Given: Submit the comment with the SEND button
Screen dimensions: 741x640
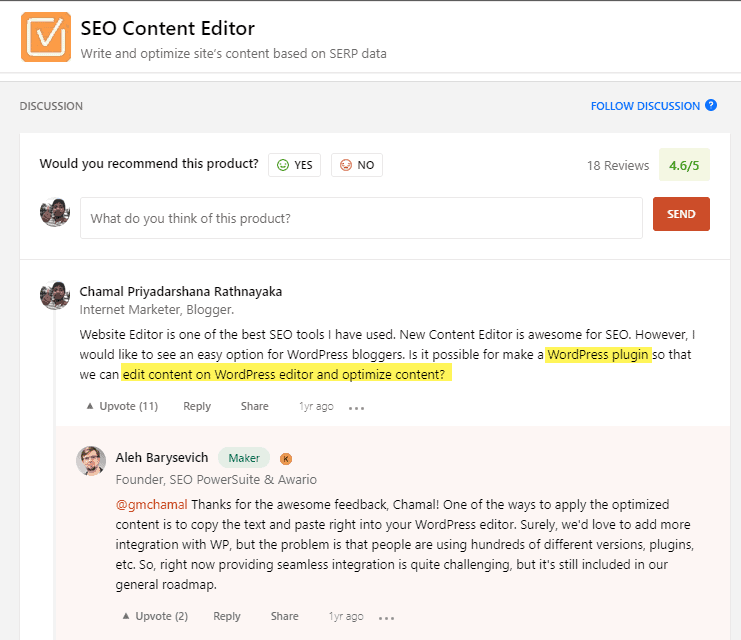Looking at the screenshot, I should click(x=681, y=214).
